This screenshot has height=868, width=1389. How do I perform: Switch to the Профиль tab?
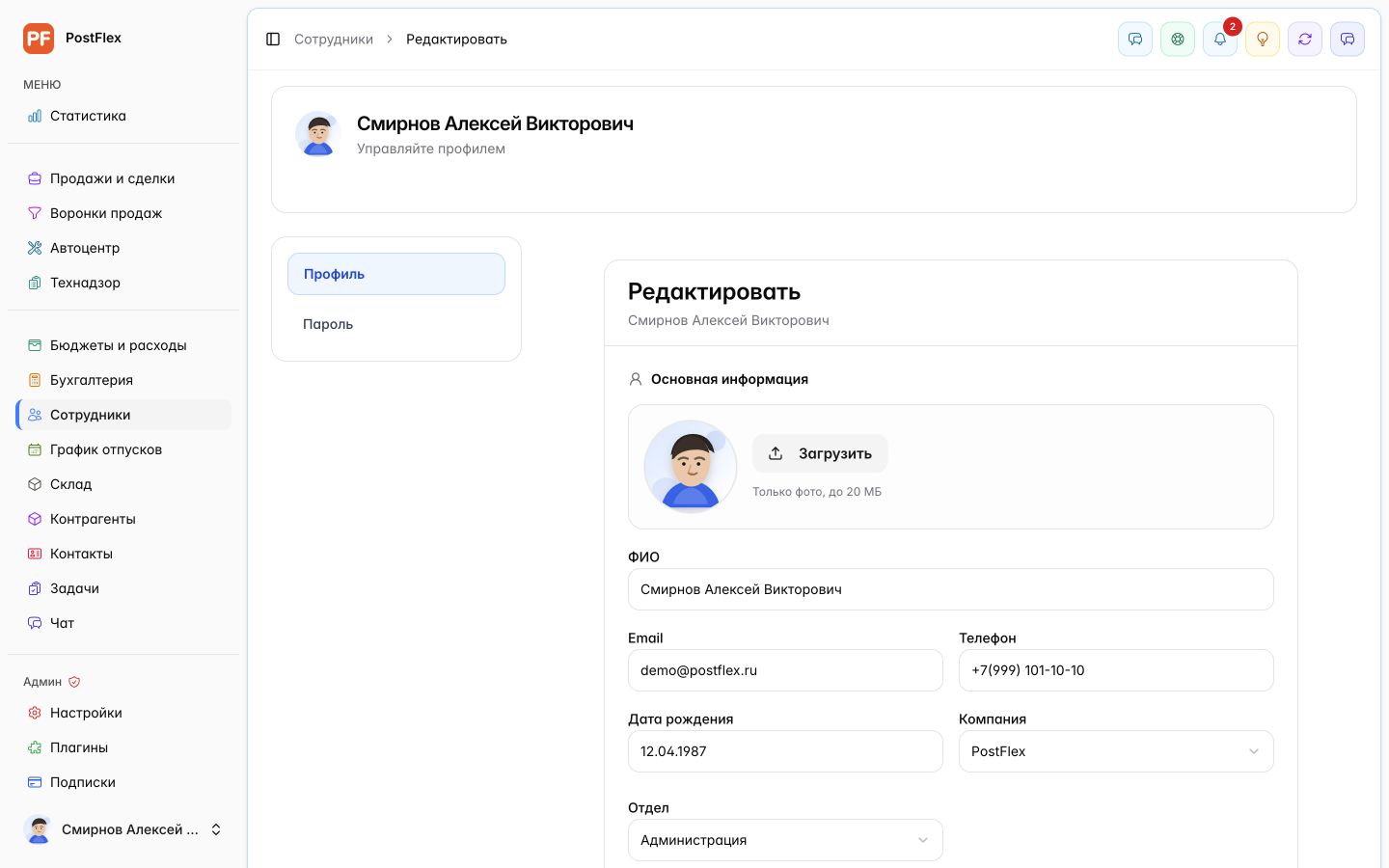pos(396,274)
